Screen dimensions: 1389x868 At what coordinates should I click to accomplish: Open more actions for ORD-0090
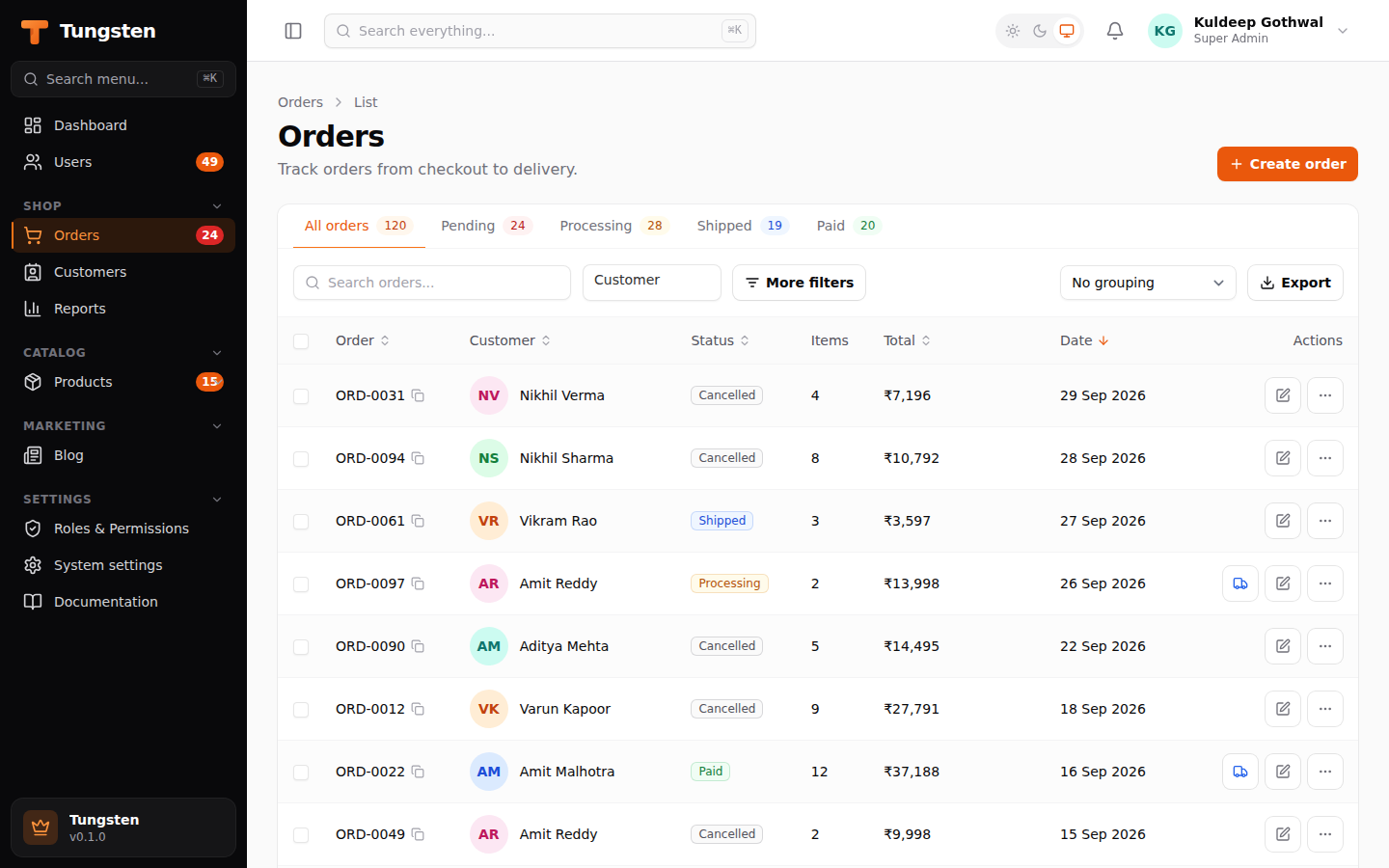coord(1325,646)
